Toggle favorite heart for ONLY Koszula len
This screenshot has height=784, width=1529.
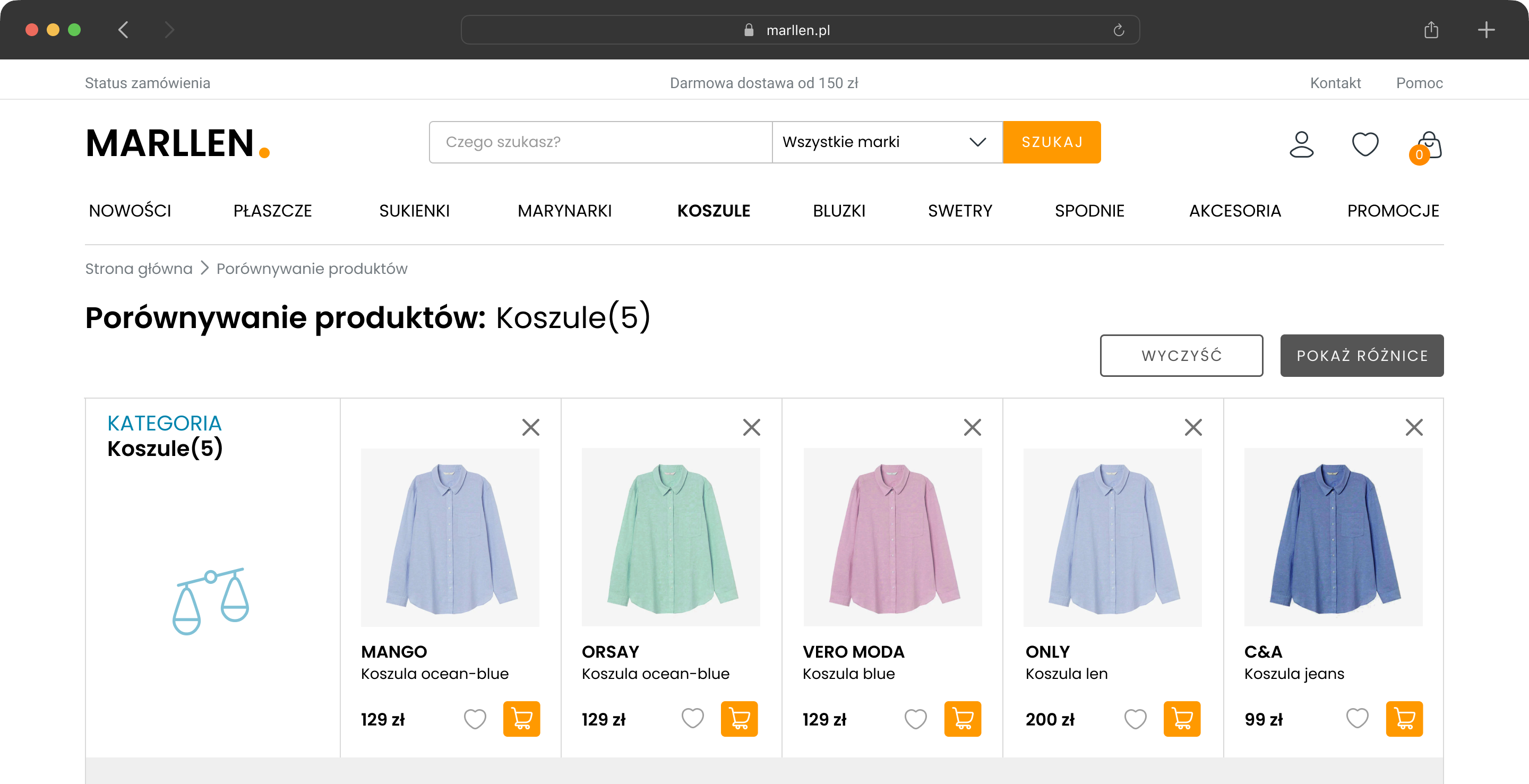click(x=1135, y=719)
